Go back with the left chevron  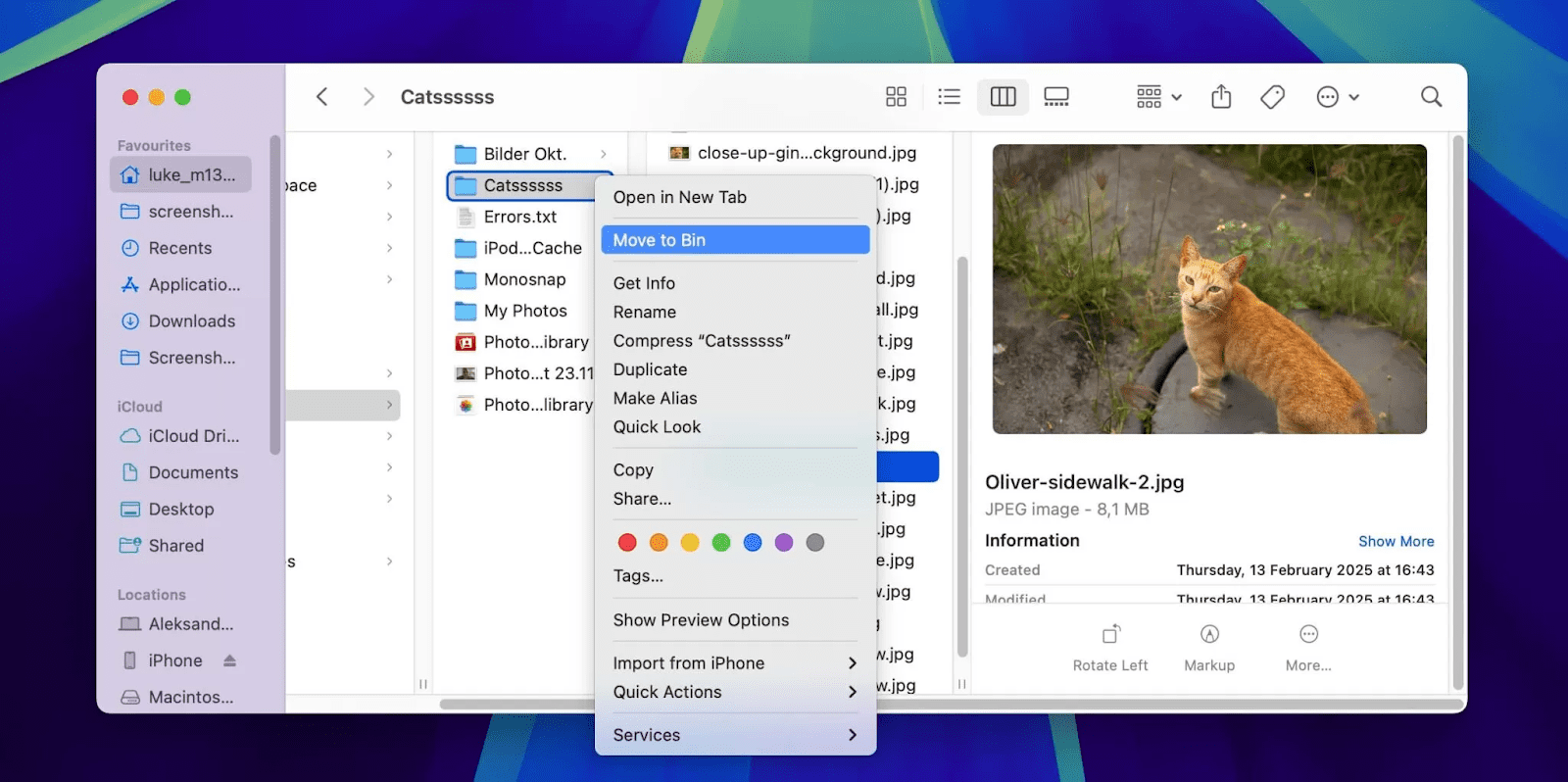pos(321,97)
